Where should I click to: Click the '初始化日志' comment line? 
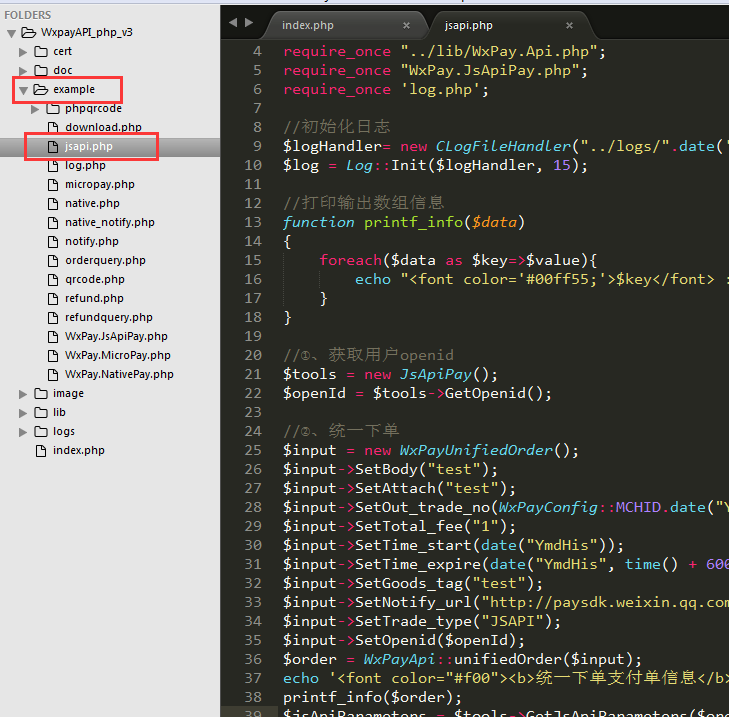tap(337, 126)
